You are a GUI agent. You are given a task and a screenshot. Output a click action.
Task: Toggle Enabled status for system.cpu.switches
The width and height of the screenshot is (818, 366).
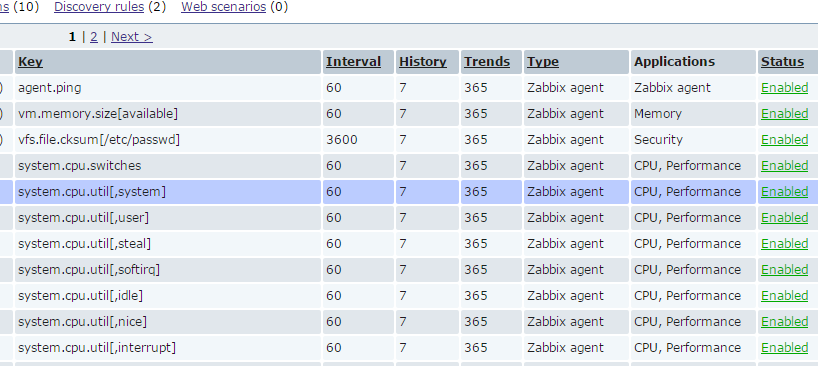click(x=784, y=166)
